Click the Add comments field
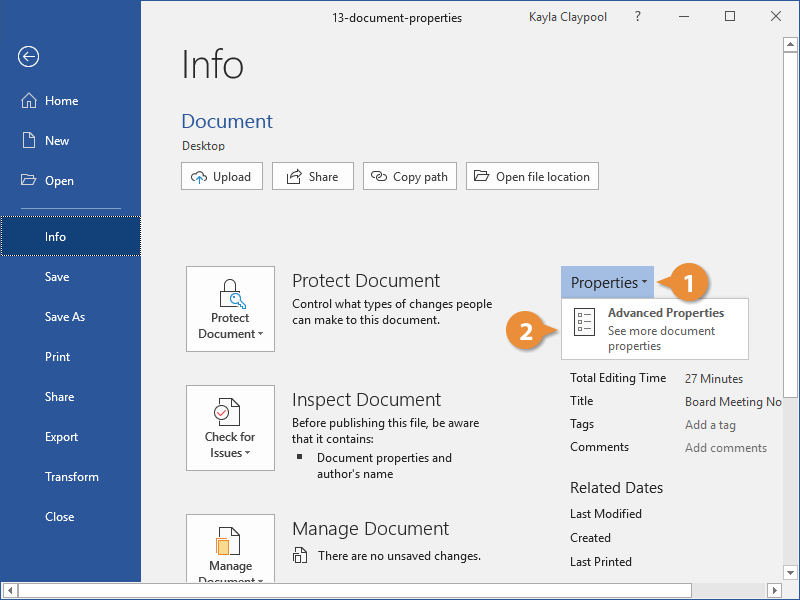 click(x=725, y=448)
